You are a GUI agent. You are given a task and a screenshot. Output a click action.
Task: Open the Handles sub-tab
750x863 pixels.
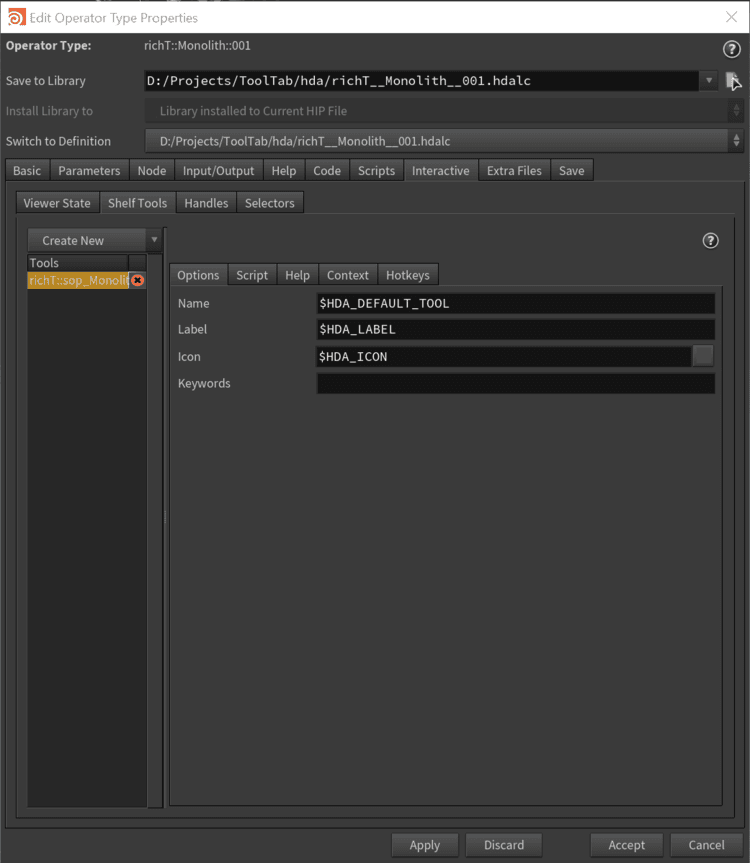[x=206, y=203]
